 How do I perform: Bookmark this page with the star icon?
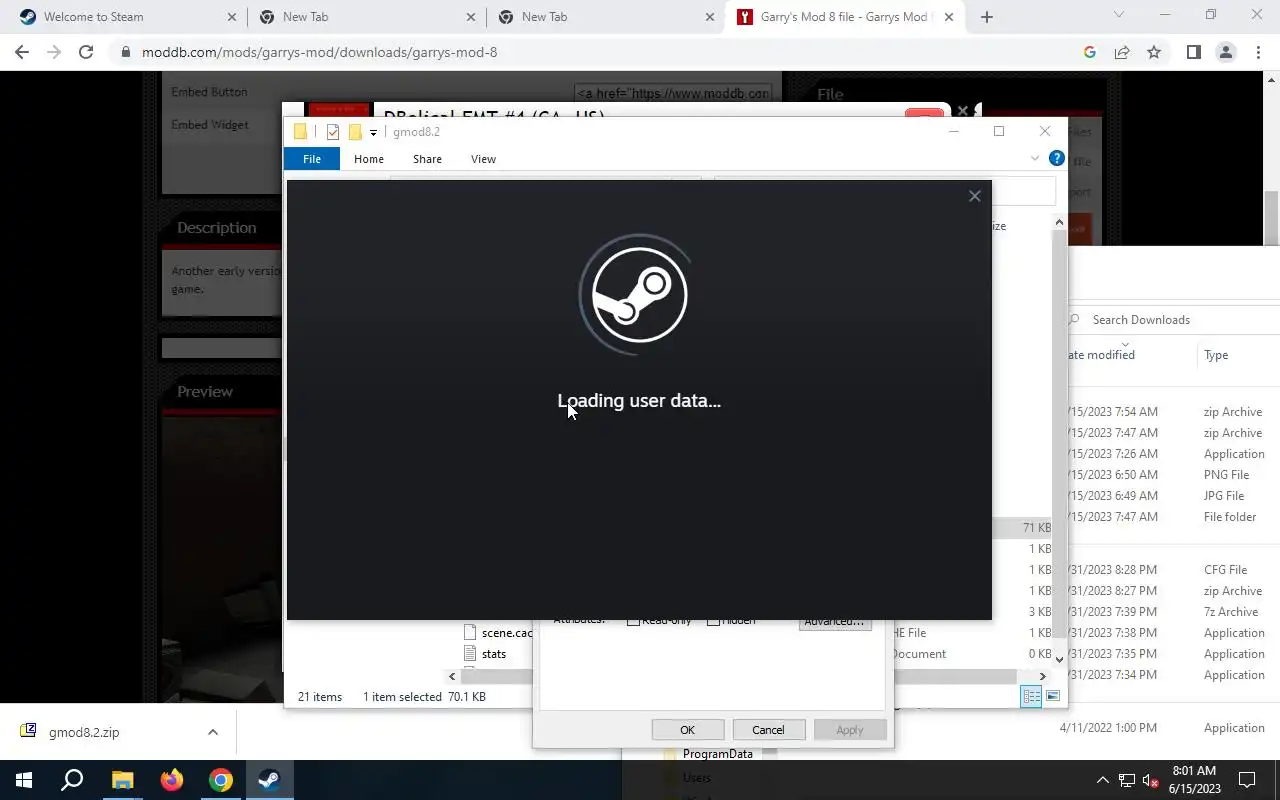coord(1154,52)
